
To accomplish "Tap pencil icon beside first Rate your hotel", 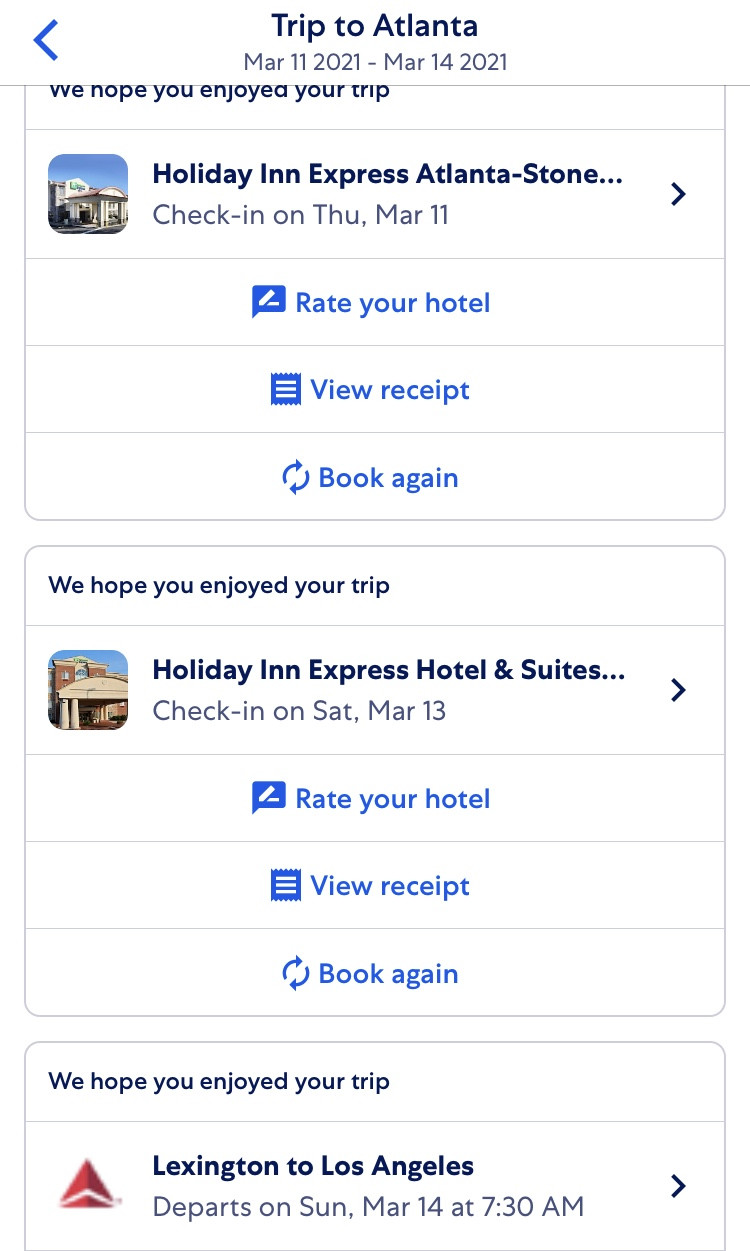I will pos(268,302).
